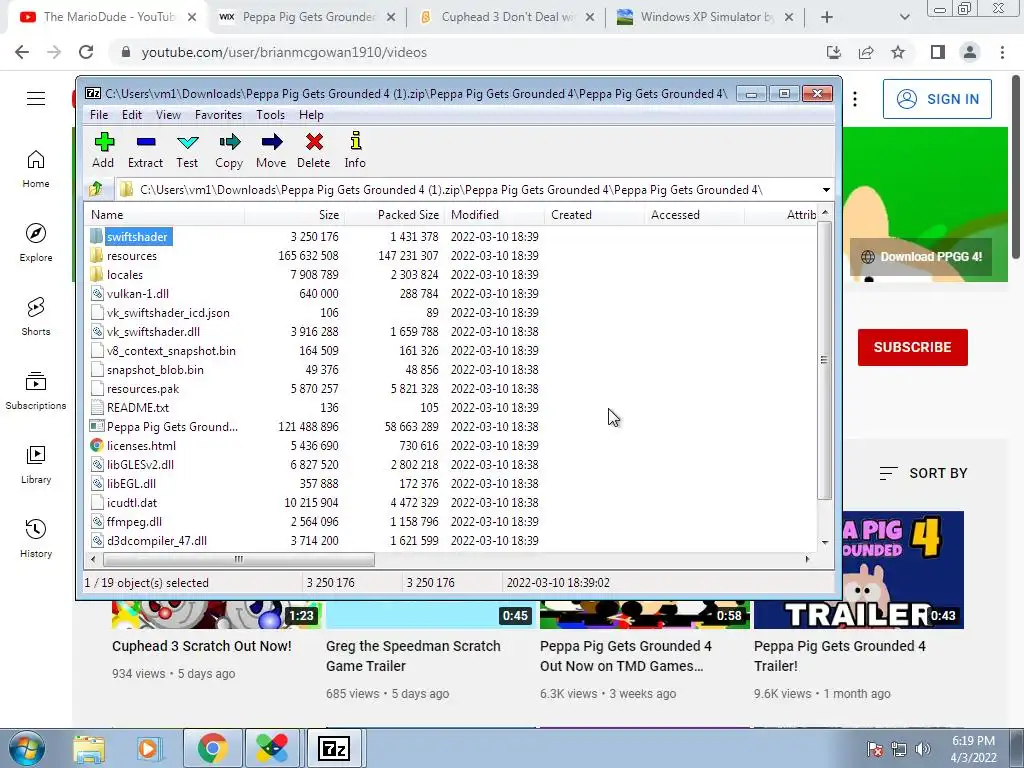
Task: Open the YouTube hamburger menu
Action: click(36, 99)
